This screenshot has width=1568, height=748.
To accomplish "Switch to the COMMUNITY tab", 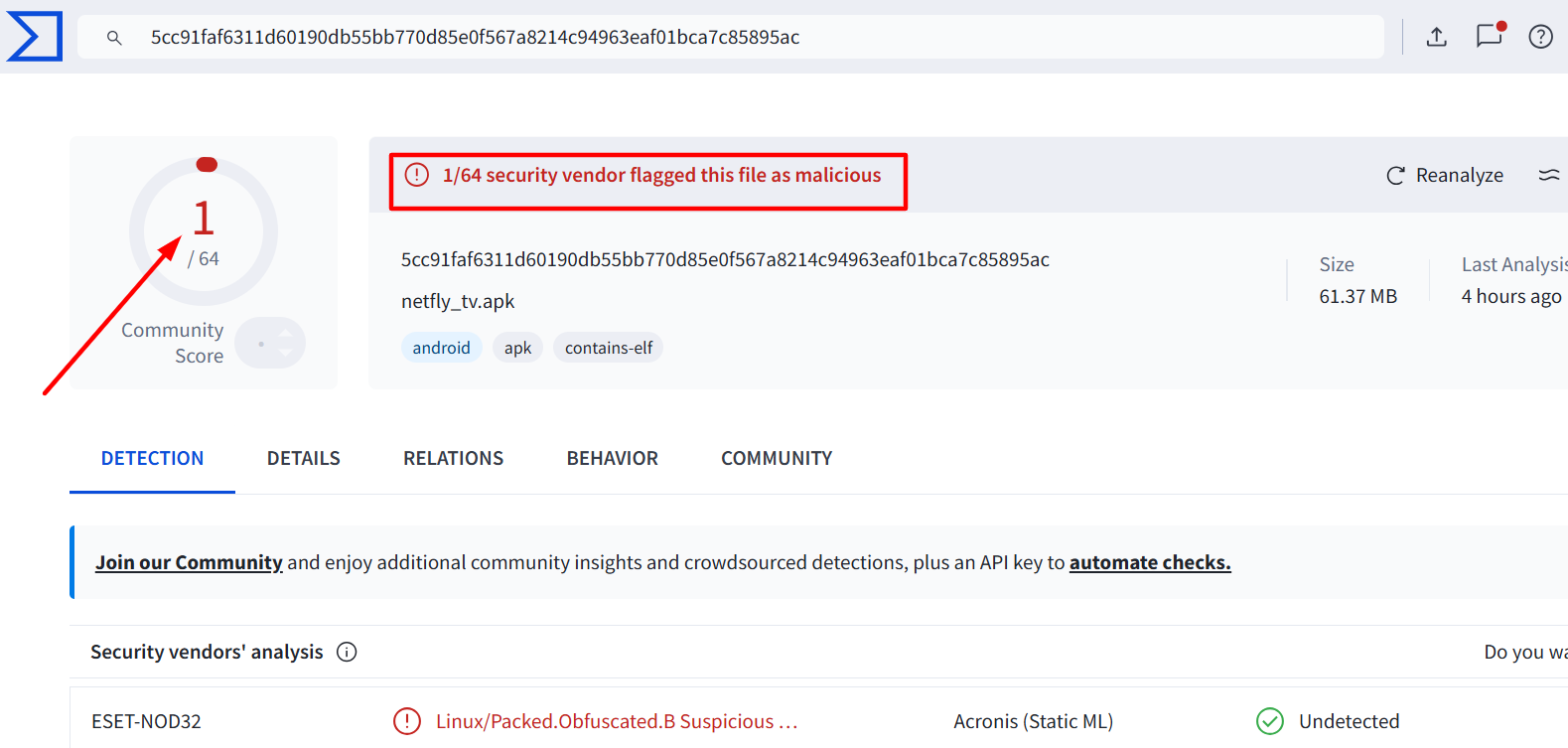I will click(x=777, y=458).
